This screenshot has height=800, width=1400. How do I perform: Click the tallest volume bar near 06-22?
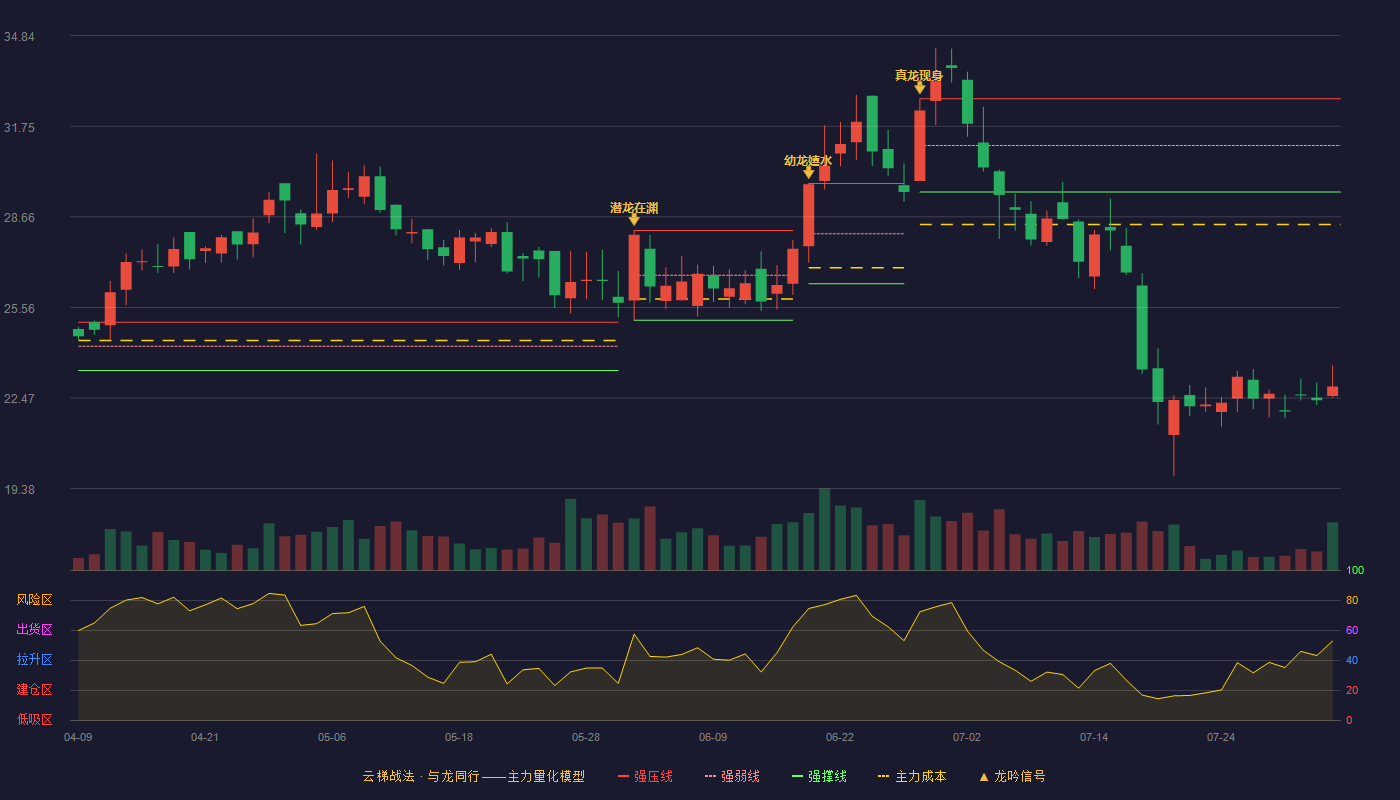(x=825, y=529)
